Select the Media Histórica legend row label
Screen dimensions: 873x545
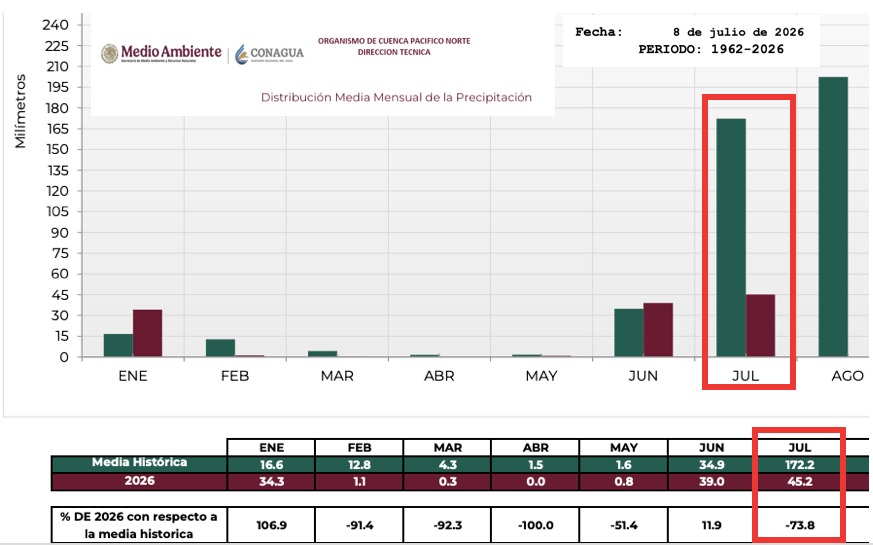139,462
